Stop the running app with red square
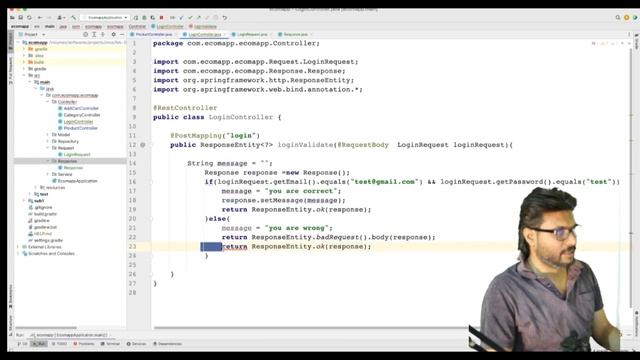The height and width of the screenshot is (360, 640). click(162, 18)
